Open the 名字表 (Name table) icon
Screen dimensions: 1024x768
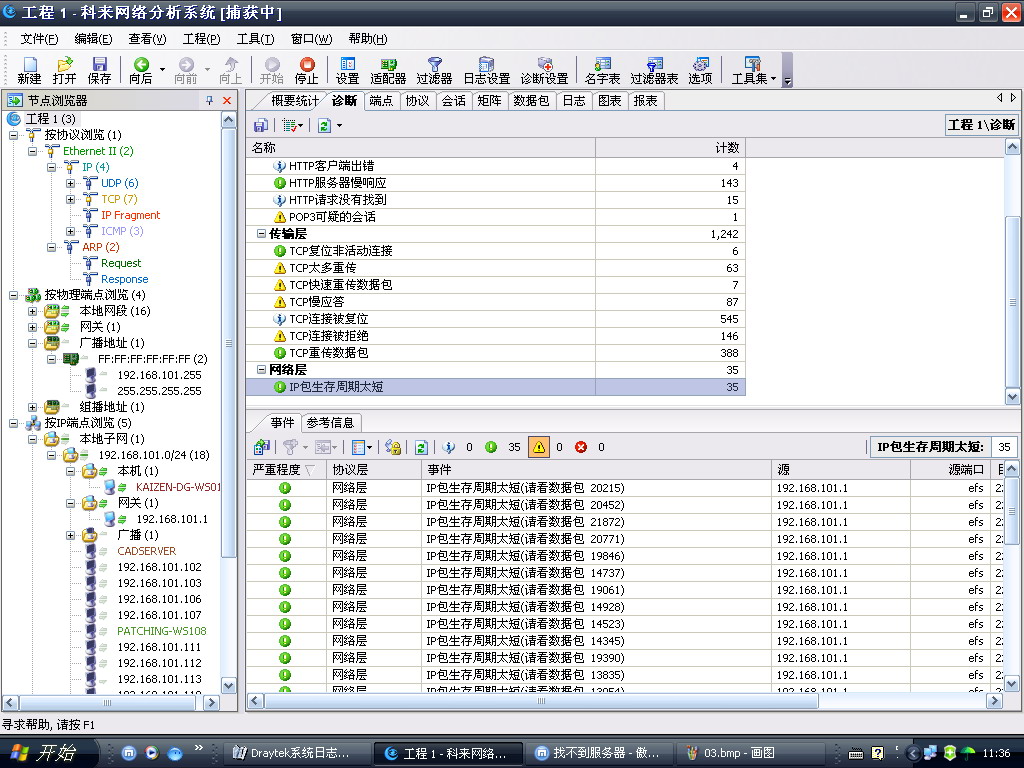pos(602,70)
